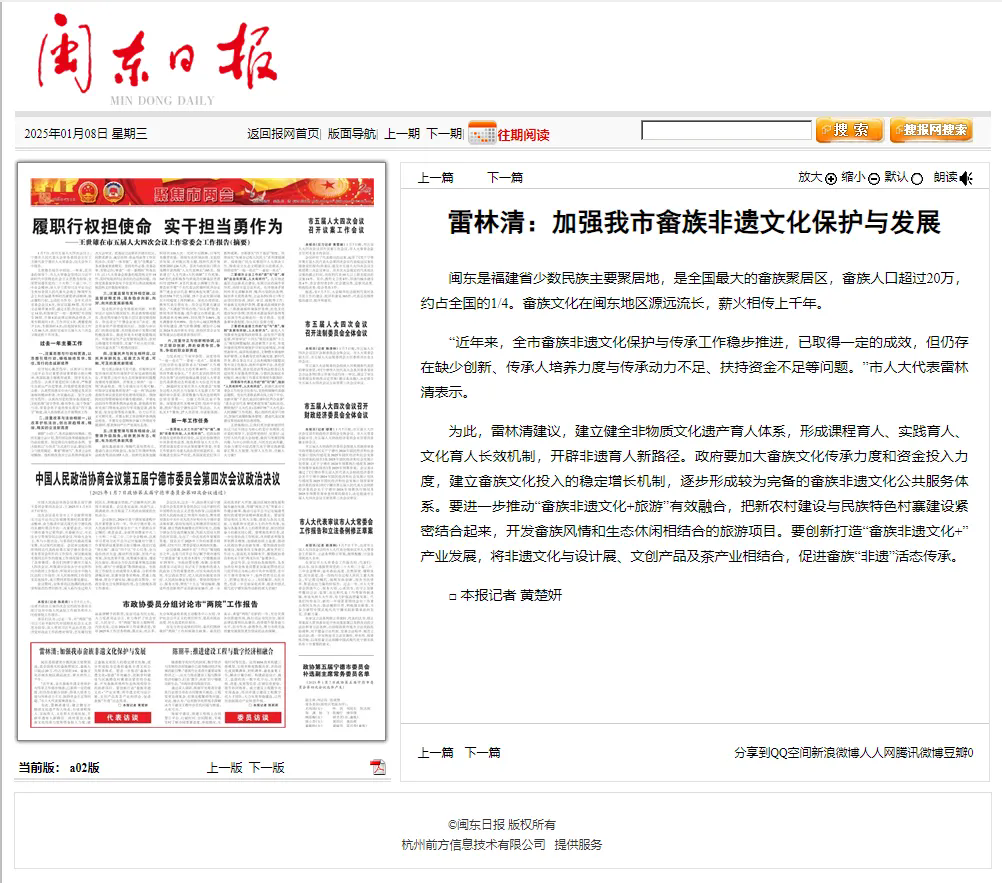The width and height of the screenshot is (1002, 883).
Task: Click 上一篇 next to the share links
Action: tap(435, 753)
